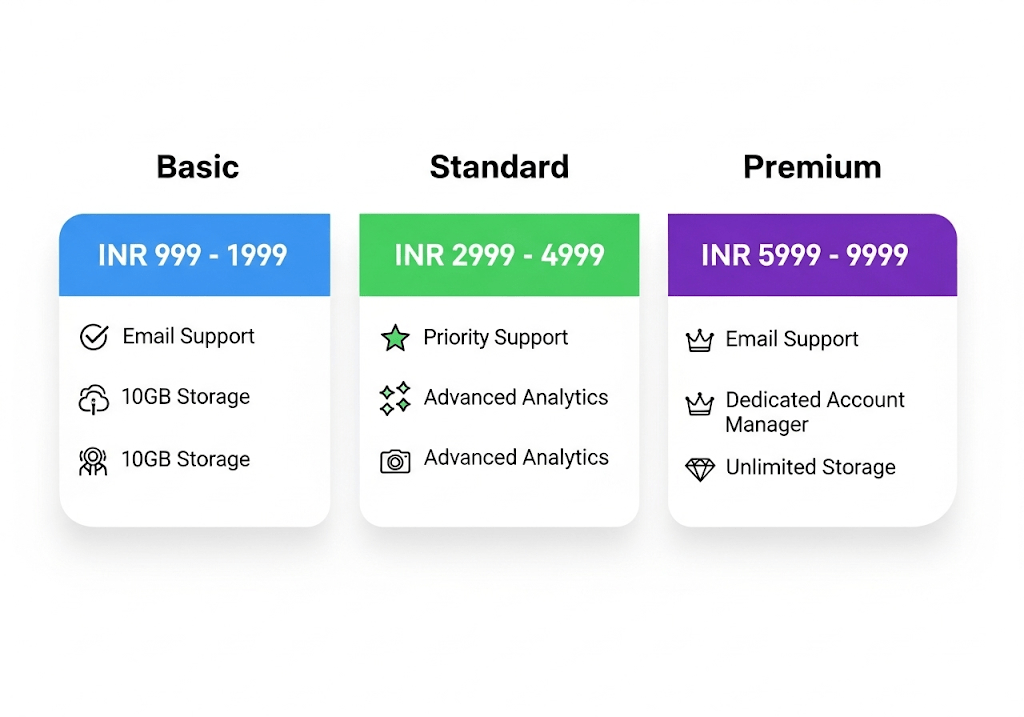This screenshot has height=717, width=1024.
Task: Click the camera icon in the Standard card
Action: click(395, 460)
